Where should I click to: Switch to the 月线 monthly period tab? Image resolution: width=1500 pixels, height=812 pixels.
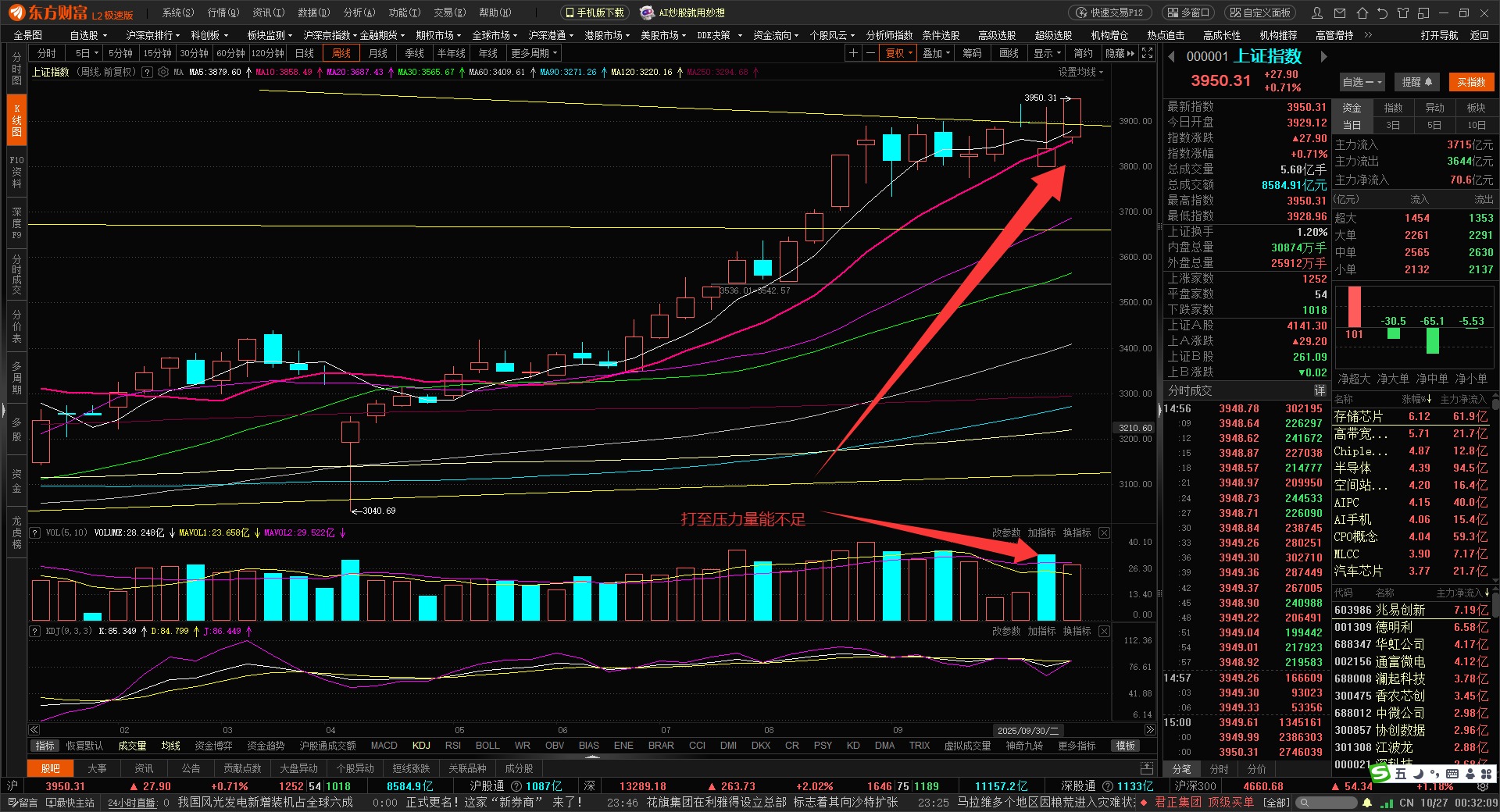(378, 53)
